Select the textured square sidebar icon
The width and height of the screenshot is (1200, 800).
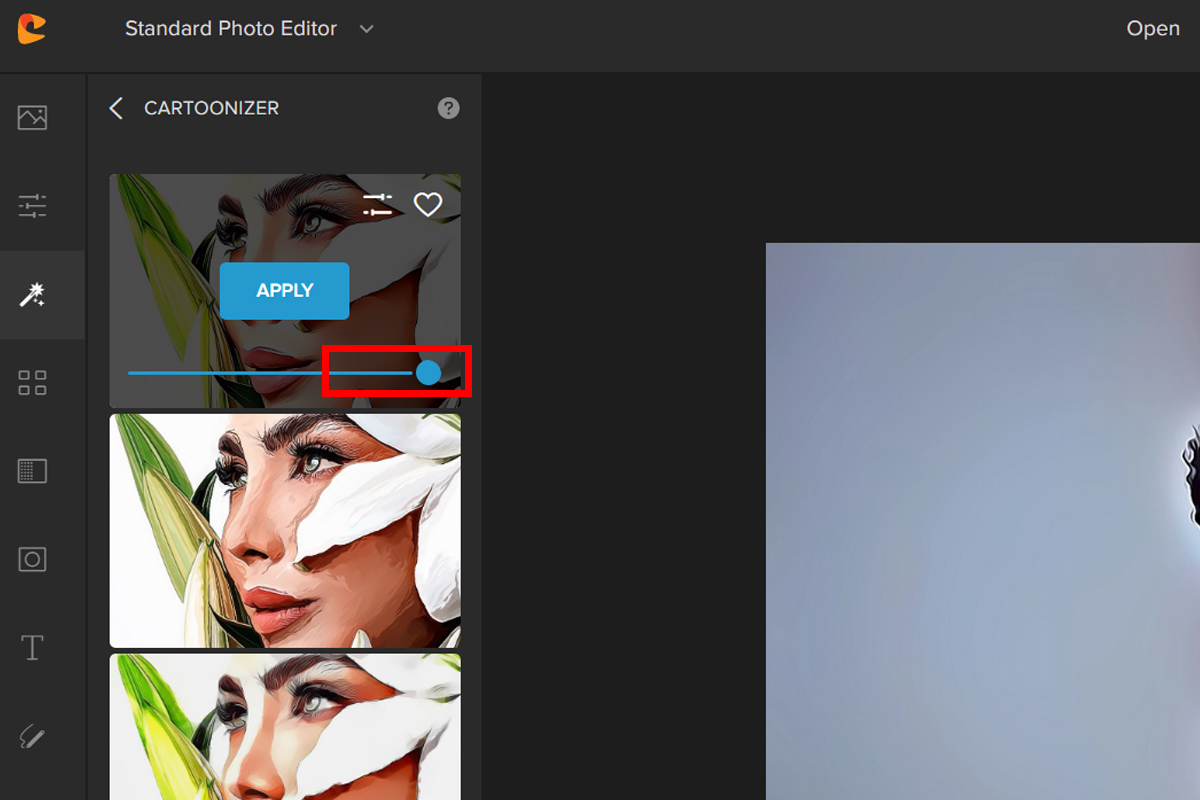click(x=32, y=470)
